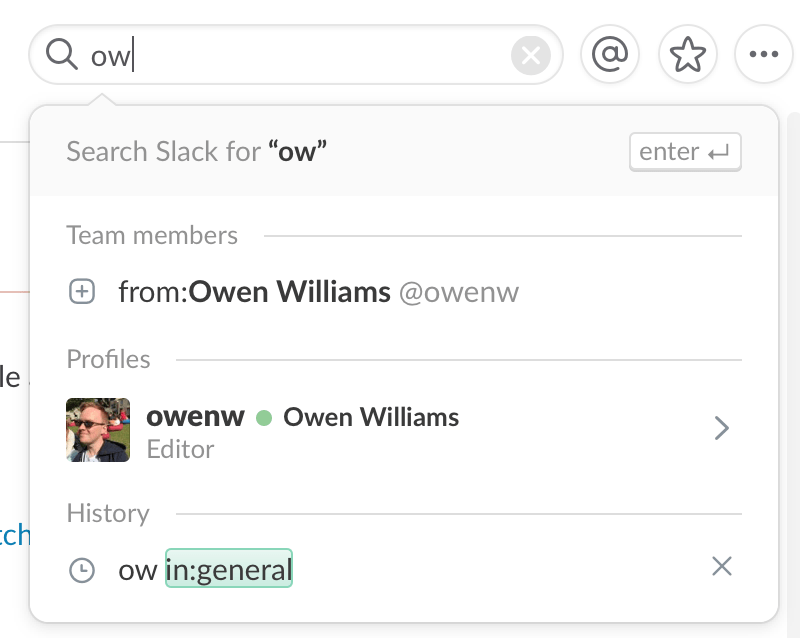This screenshot has width=800, height=638.
Task: Toggle the in:general search modifier chip
Action: coord(228,567)
